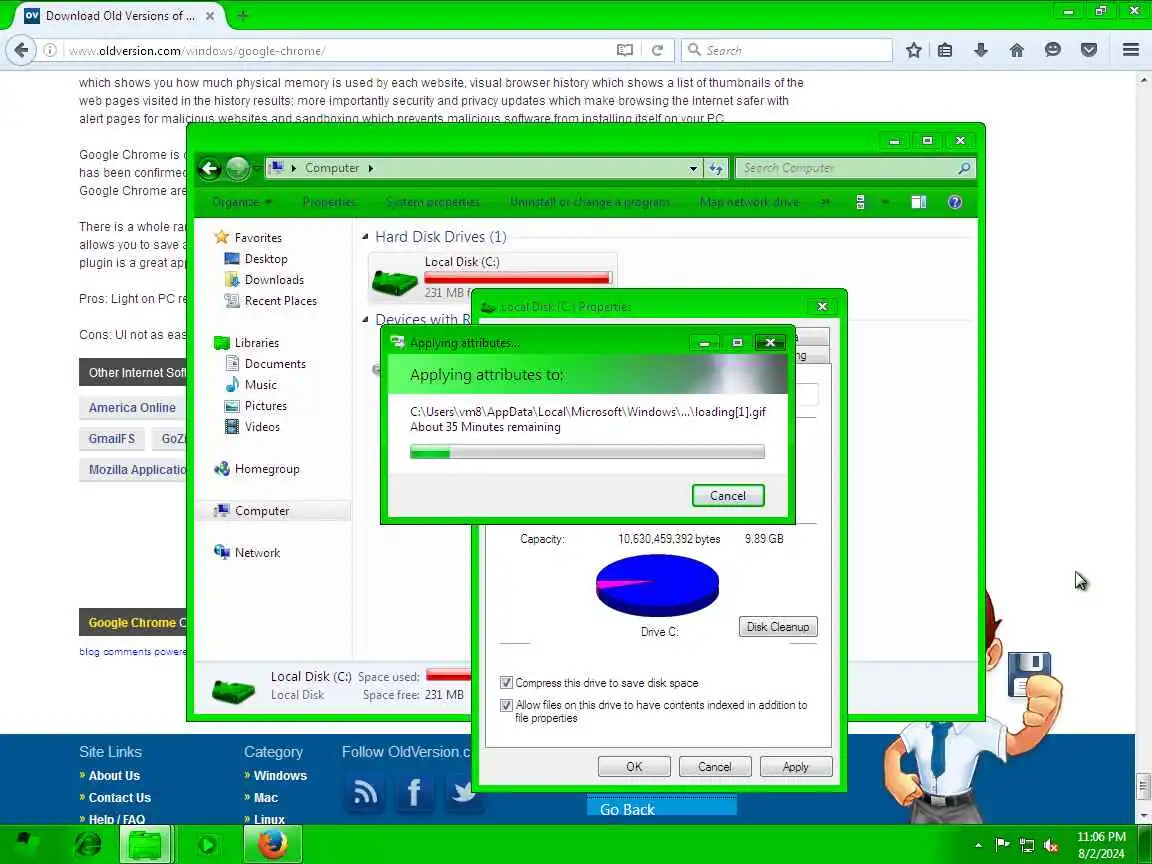This screenshot has height=864, width=1152.
Task: Open a new Firefox tab
Action: pyautogui.click(x=242, y=15)
